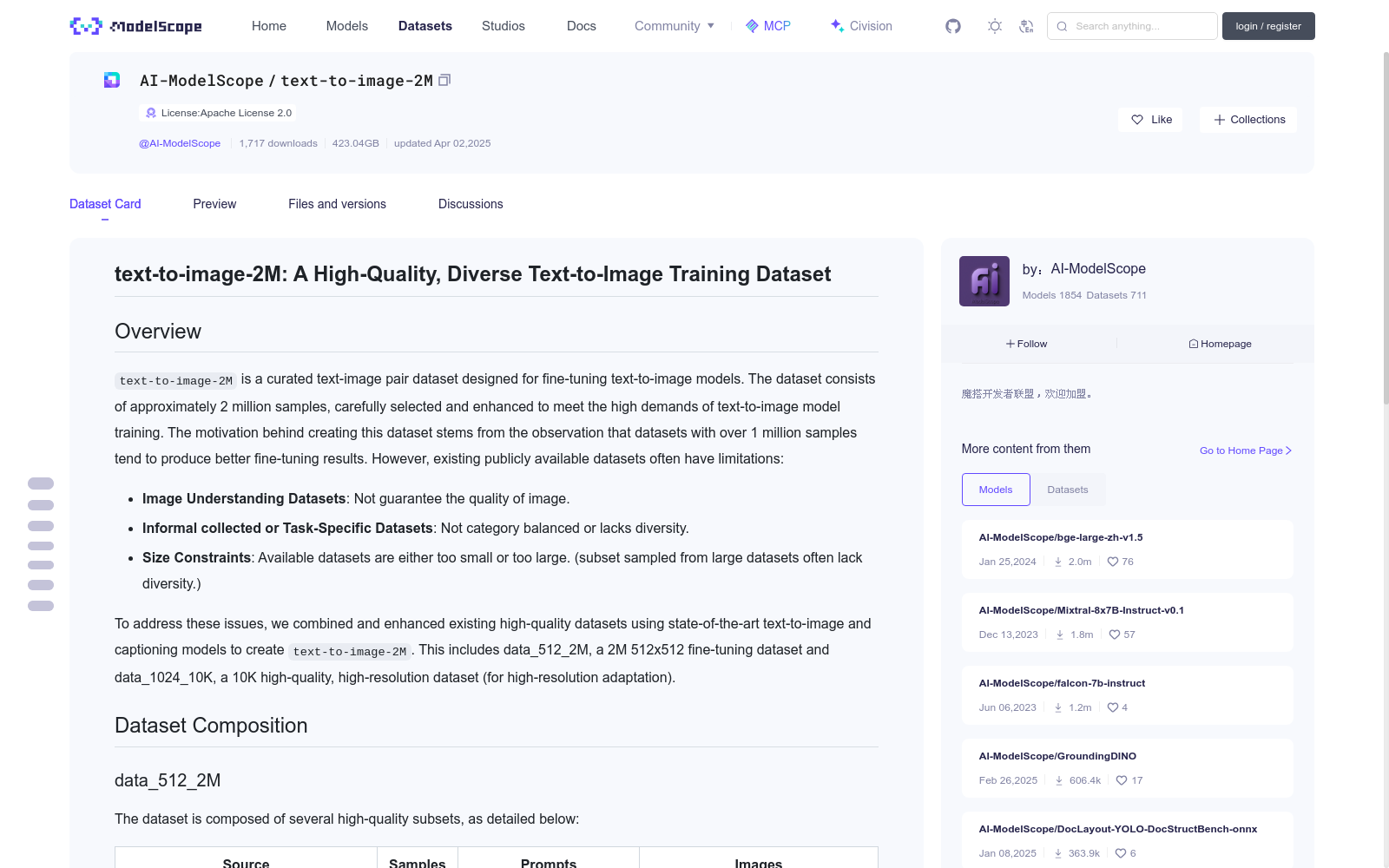The image size is (1389, 868).
Task: Like this dataset
Action: click(x=1151, y=120)
